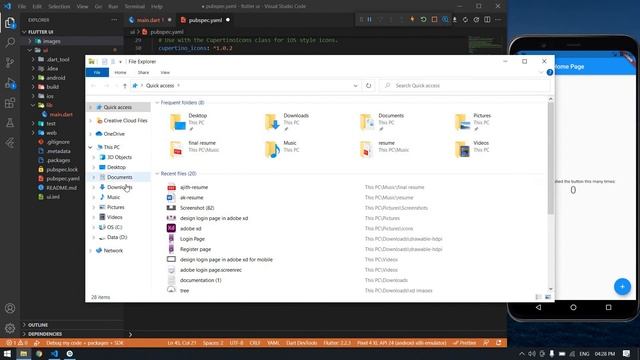Click Dart DevTools in the VS Code status bar

point(302,343)
